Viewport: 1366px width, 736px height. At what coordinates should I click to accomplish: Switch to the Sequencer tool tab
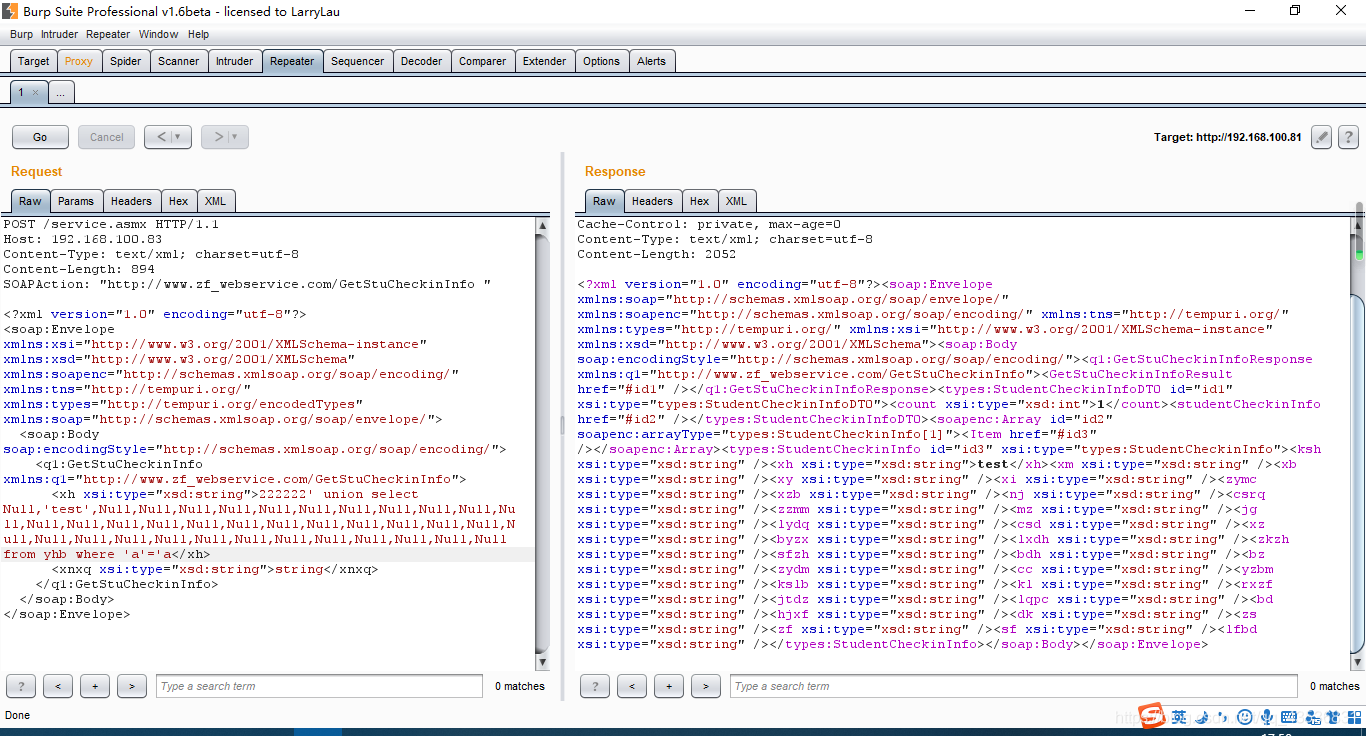[x=357, y=61]
